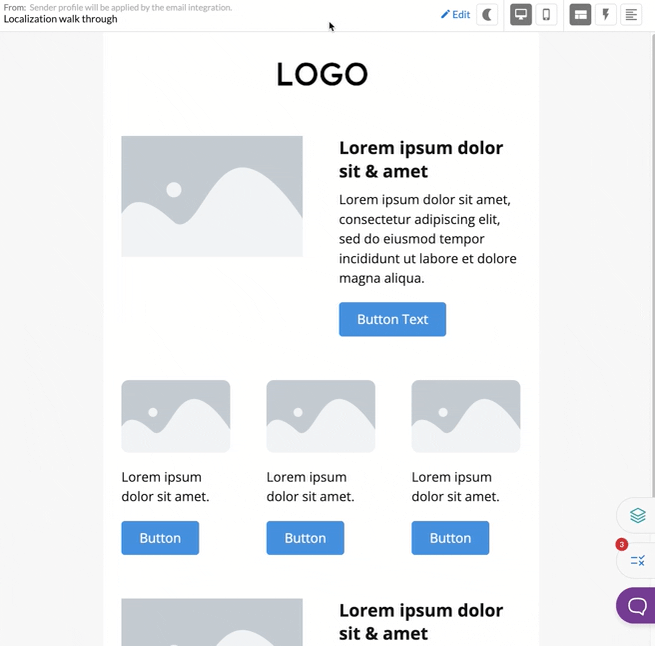The height and width of the screenshot is (646, 655).
Task: Toggle dark mode with the moon icon
Action: pos(487,15)
